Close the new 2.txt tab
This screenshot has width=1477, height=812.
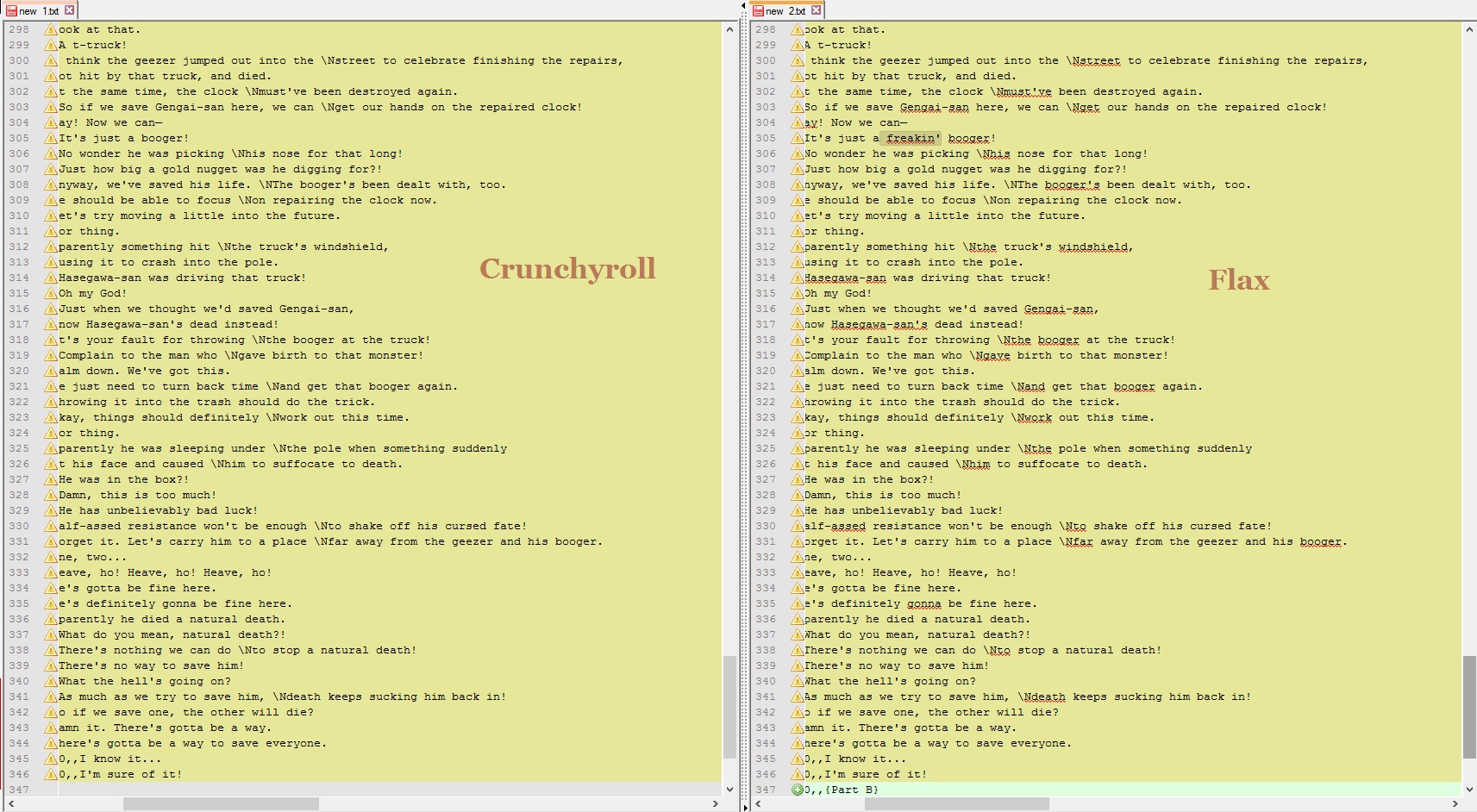[x=816, y=10]
